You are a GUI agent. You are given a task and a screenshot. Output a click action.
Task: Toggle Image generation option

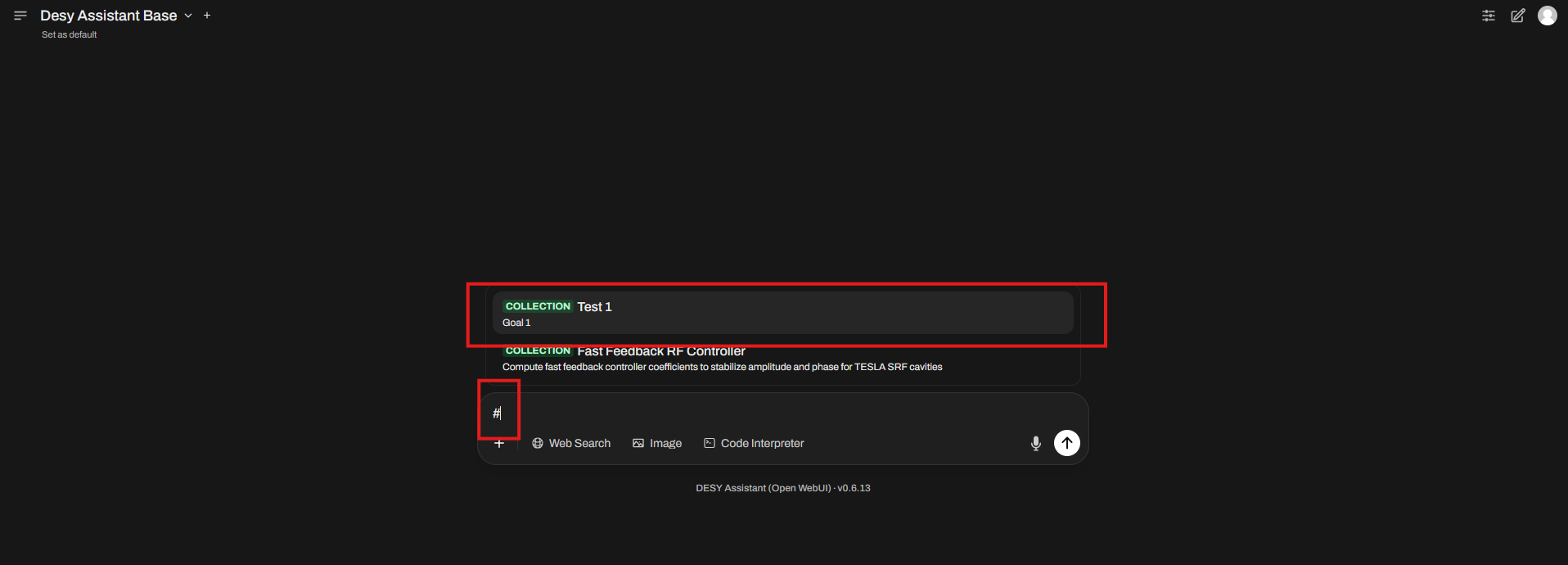coord(657,443)
